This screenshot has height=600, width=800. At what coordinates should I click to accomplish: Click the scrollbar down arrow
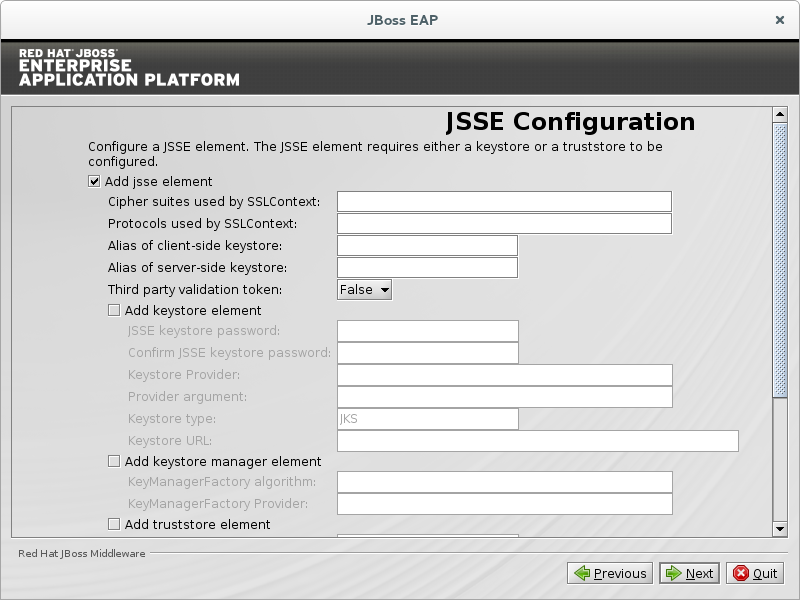coord(780,528)
